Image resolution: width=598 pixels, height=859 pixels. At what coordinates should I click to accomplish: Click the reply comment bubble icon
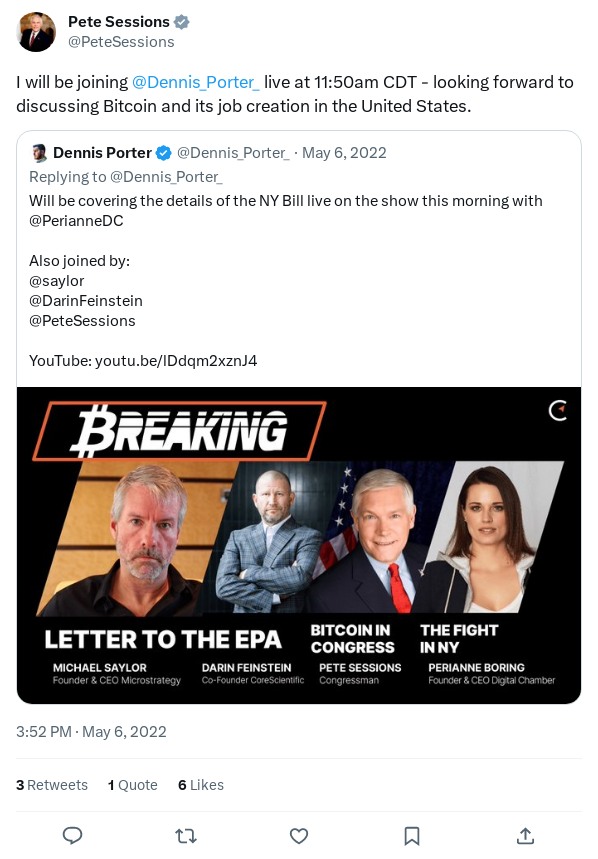click(72, 836)
